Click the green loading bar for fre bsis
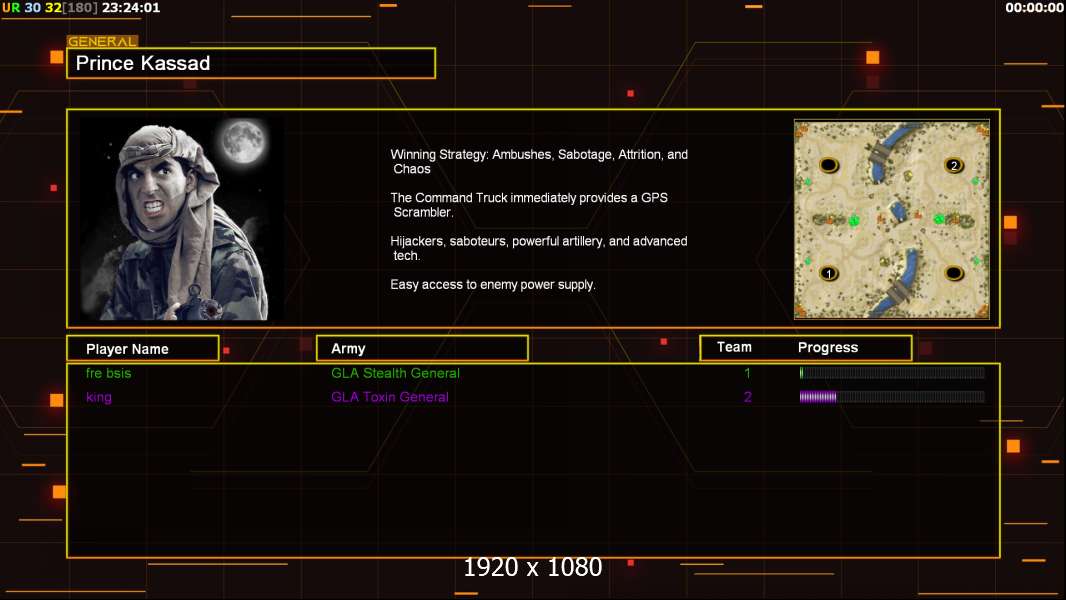 892,372
